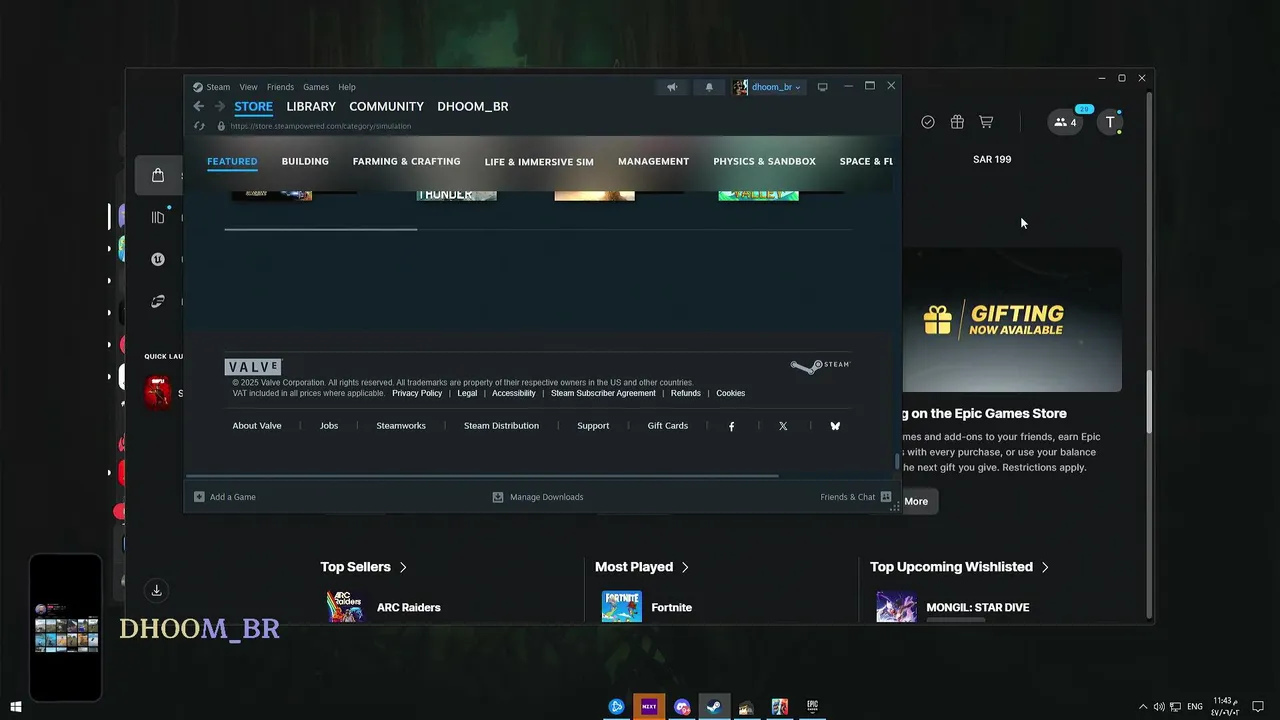Open the Steam Subscriber Agreement link
The width and height of the screenshot is (1280, 720).
[603, 393]
